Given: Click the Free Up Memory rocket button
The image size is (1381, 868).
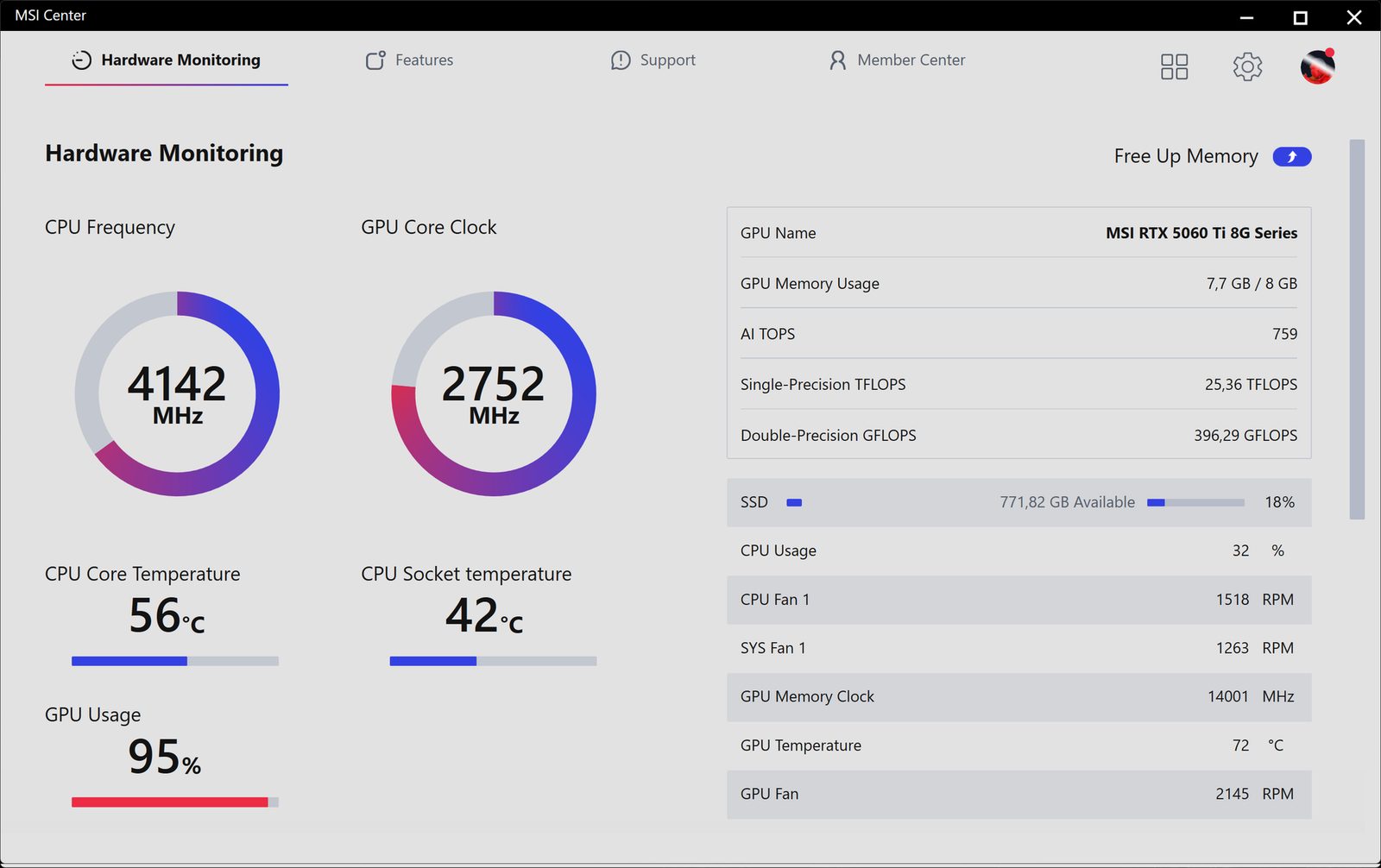Looking at the screenshot, I should pyautogui.click(x=1292, y=156).
